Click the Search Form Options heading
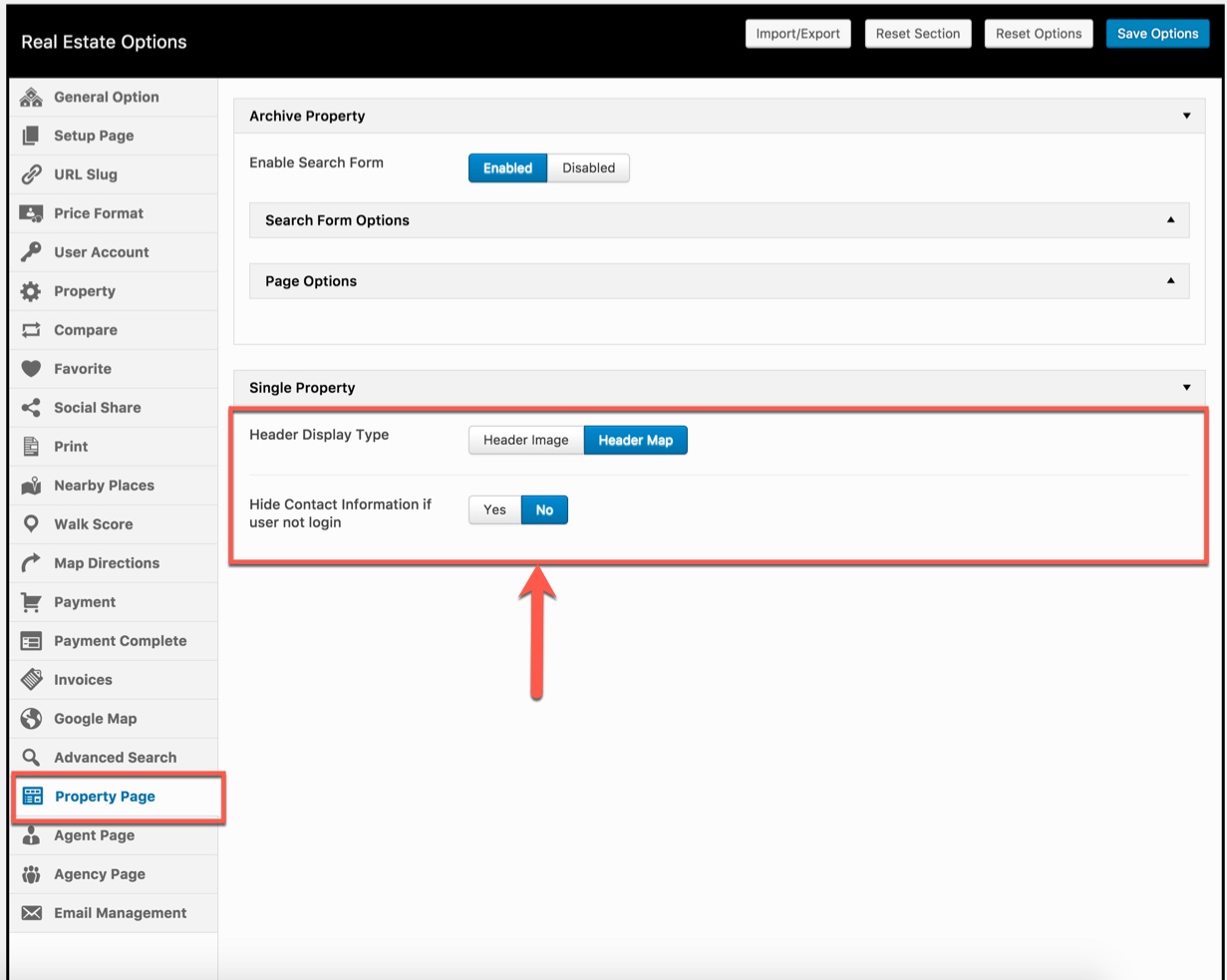Screen dimensions: 1227x980 coord(337,220)
